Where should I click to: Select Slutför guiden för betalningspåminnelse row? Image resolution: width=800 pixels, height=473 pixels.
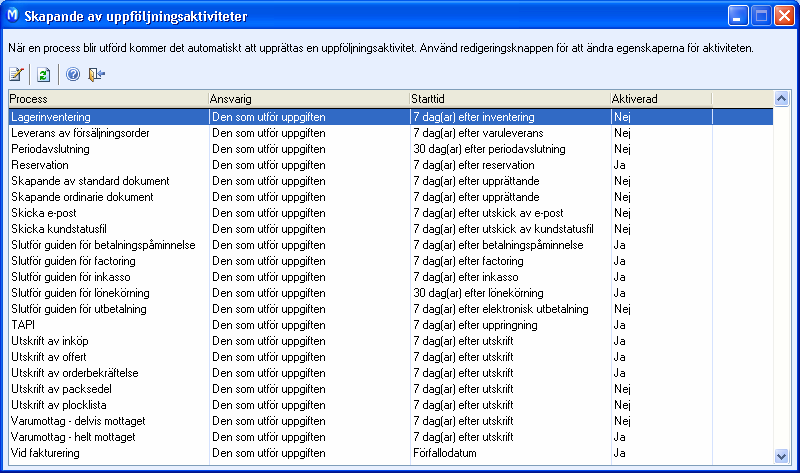coord(390,245)
